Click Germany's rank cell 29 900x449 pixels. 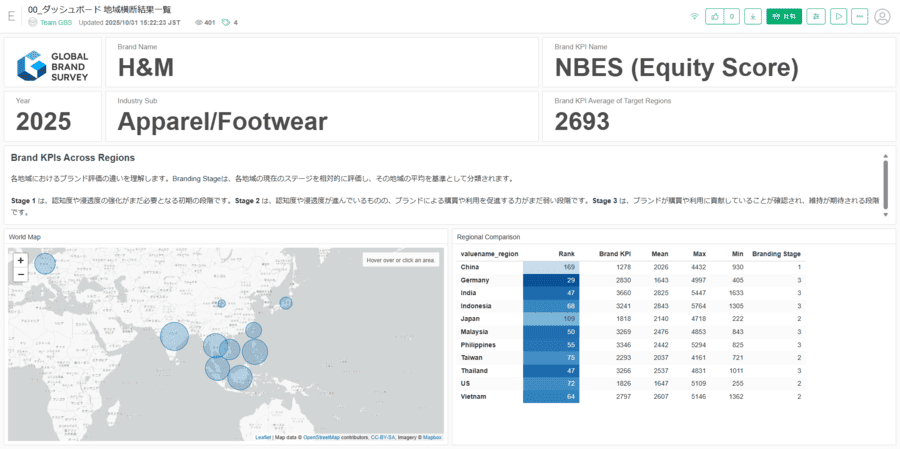click(x=551, y=280)
